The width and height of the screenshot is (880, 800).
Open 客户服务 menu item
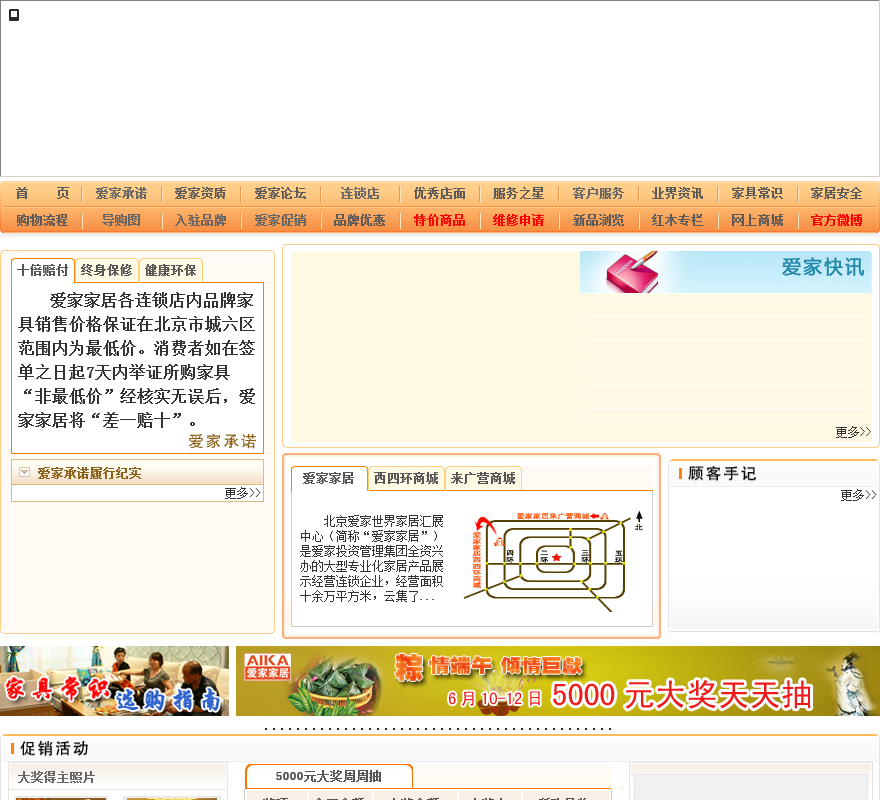tap(598, 194)
